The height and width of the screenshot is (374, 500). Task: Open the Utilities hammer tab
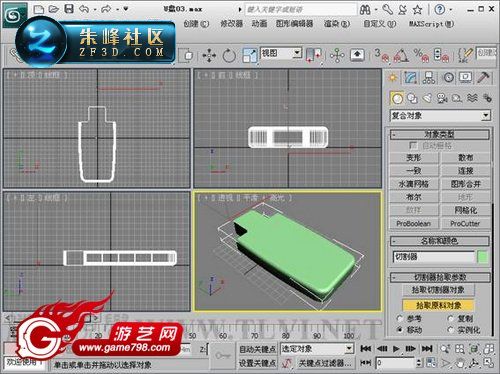(483, 78)
